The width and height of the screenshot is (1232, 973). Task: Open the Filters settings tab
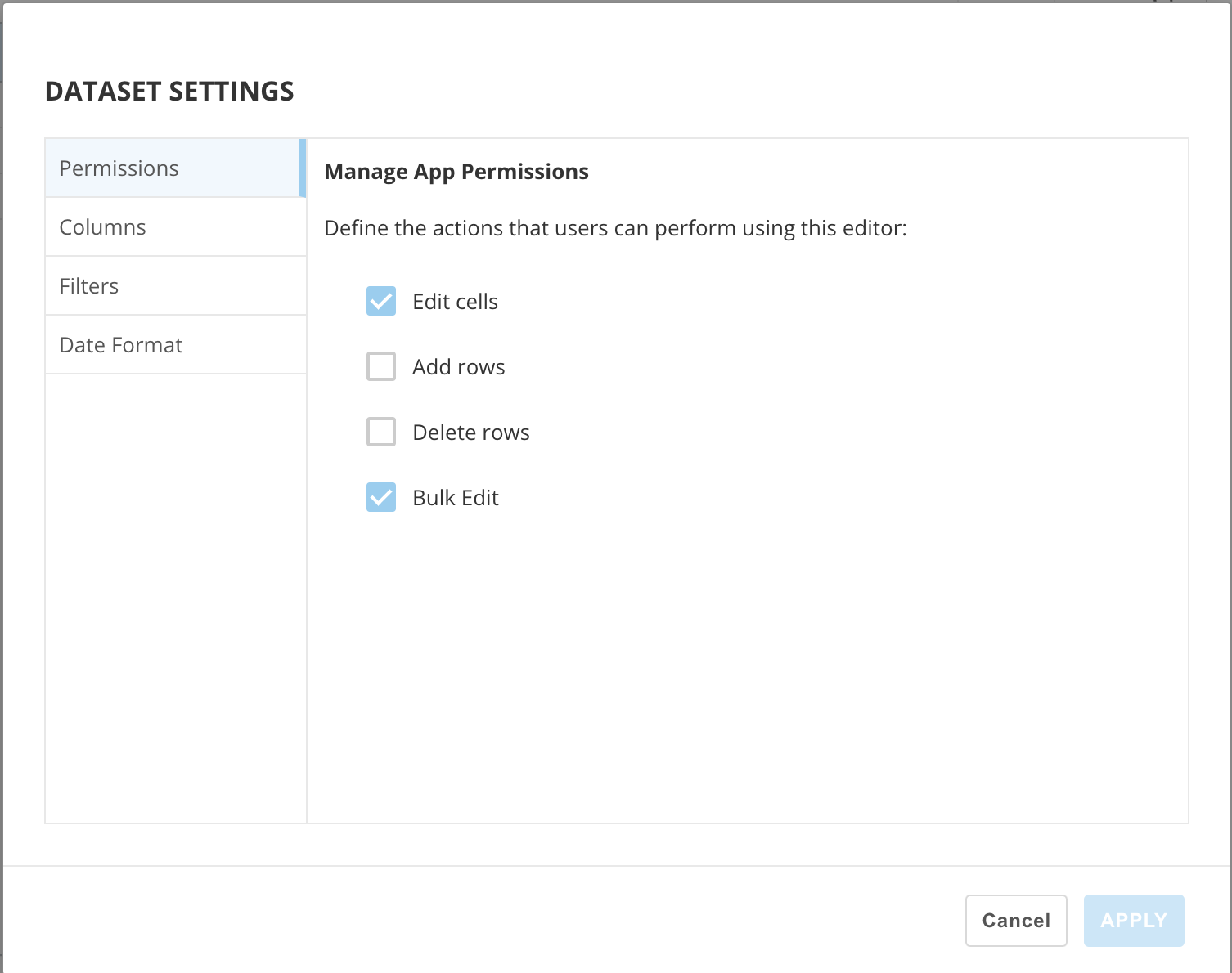(89, 286)
